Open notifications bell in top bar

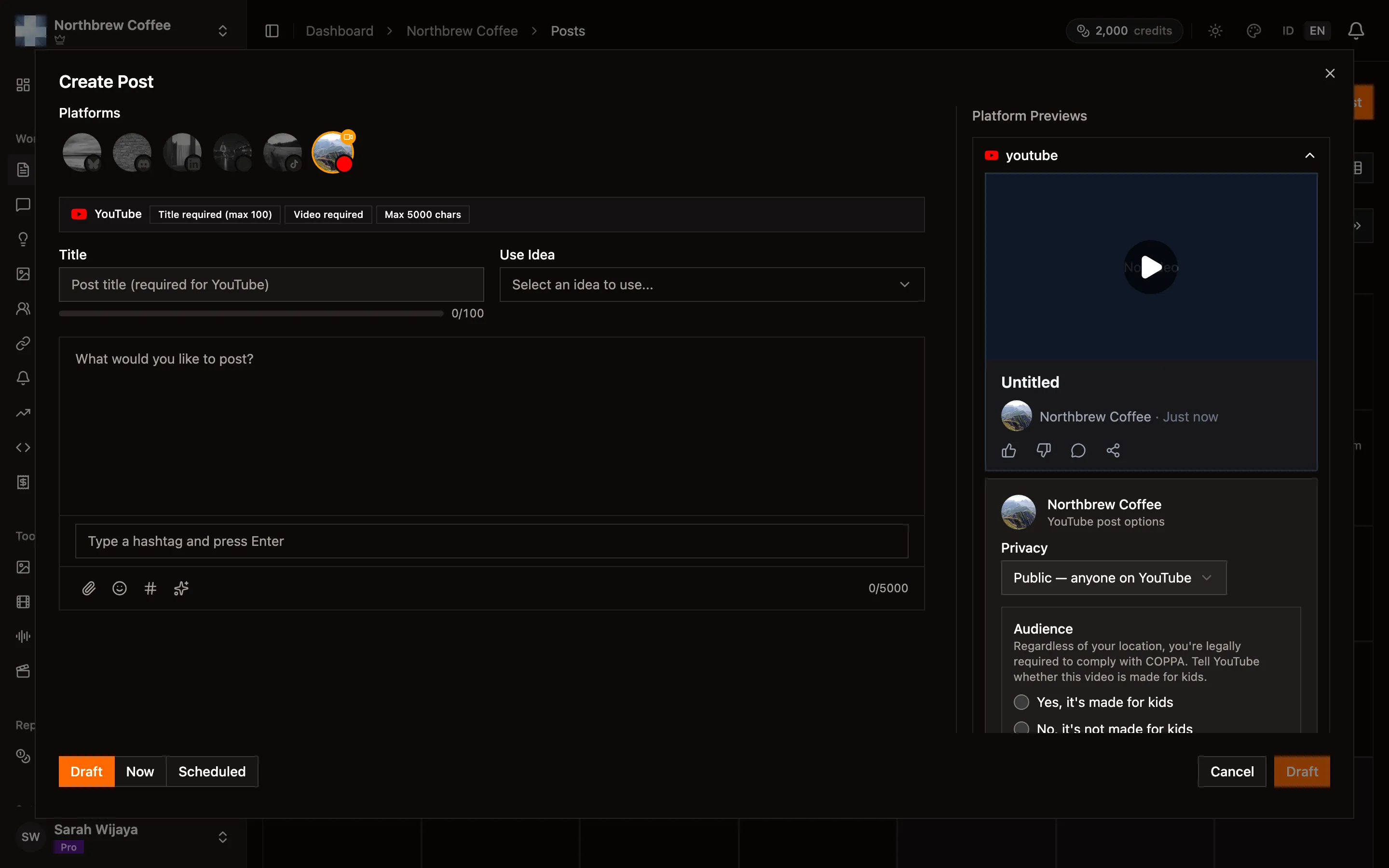pos(1356,31)
